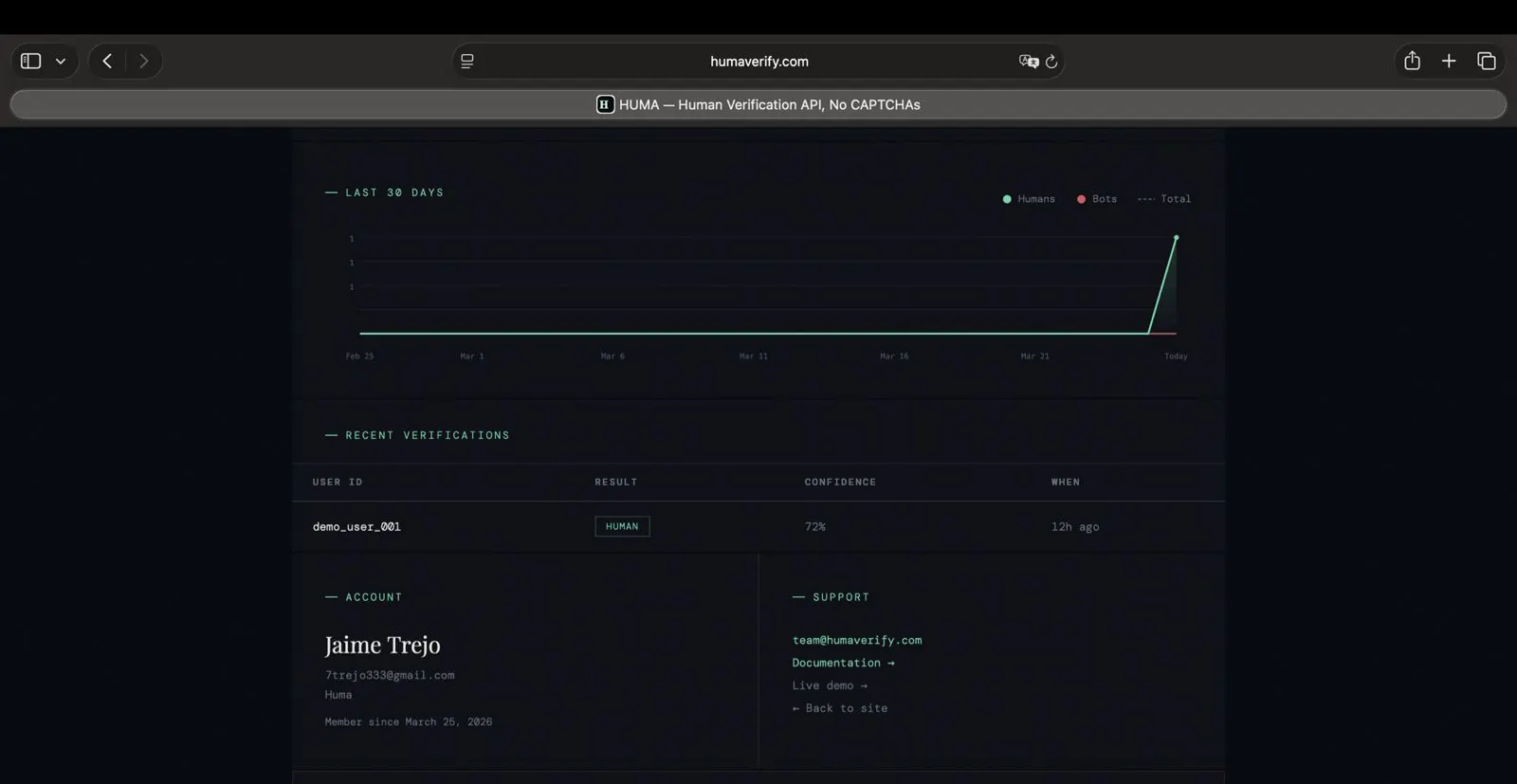Click the HUMA favicon in the tab
This screenshot has height=784, width=1517.
(605, 104)
